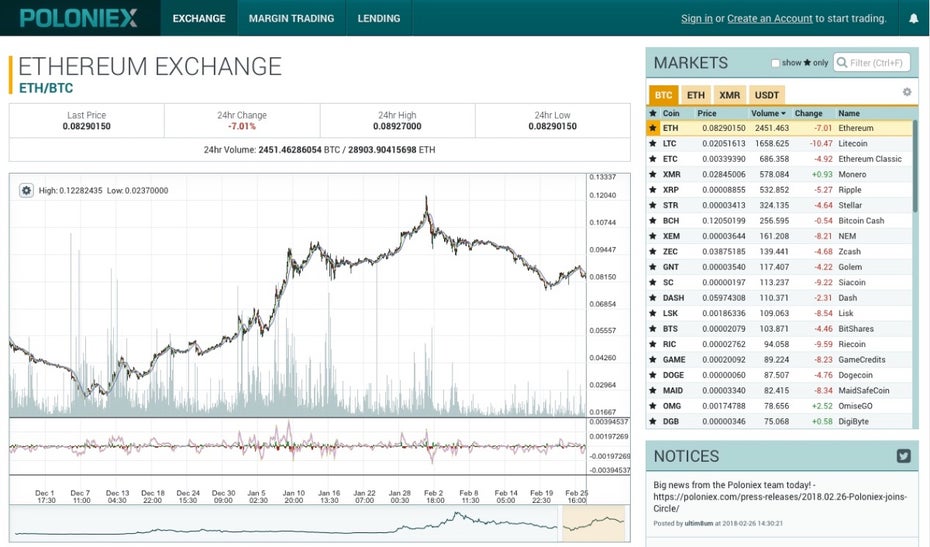This screenshot has width=930, height=547.
Task: Click the Poloniex logo
Action: click(x=79, y=18)
